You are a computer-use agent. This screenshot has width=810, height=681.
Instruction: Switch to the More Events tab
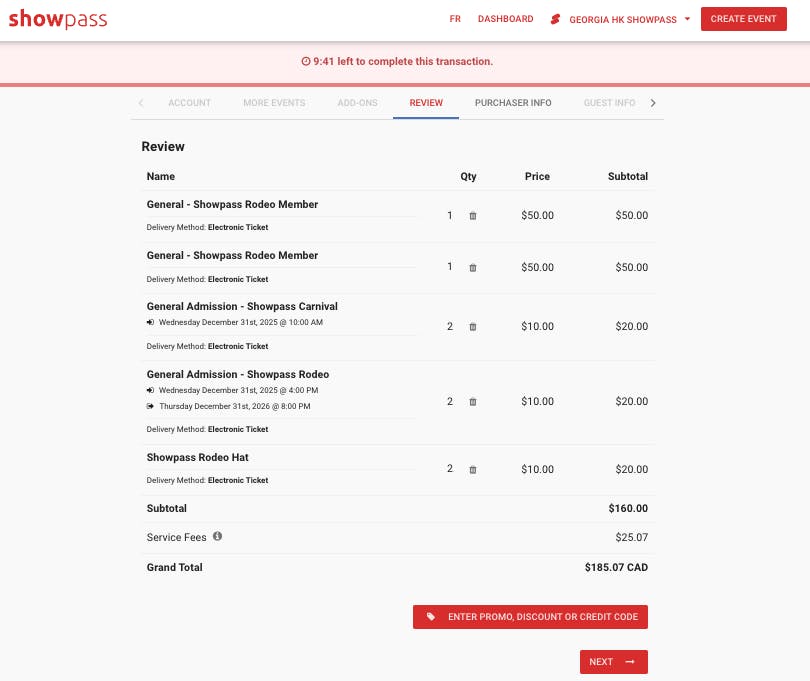click(x=274, y=103)
